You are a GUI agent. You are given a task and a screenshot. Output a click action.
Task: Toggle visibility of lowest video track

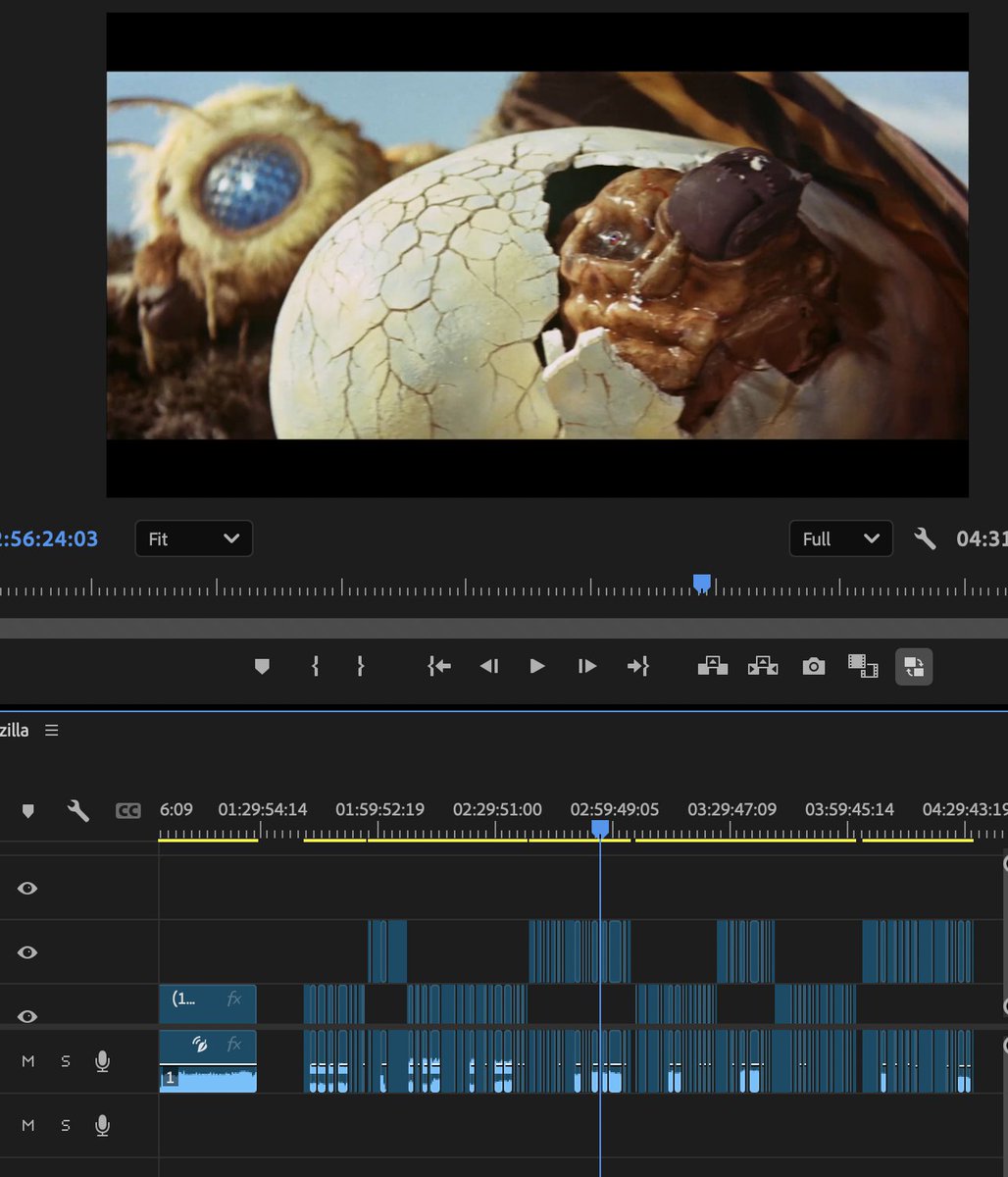[x=27, y=1015]
